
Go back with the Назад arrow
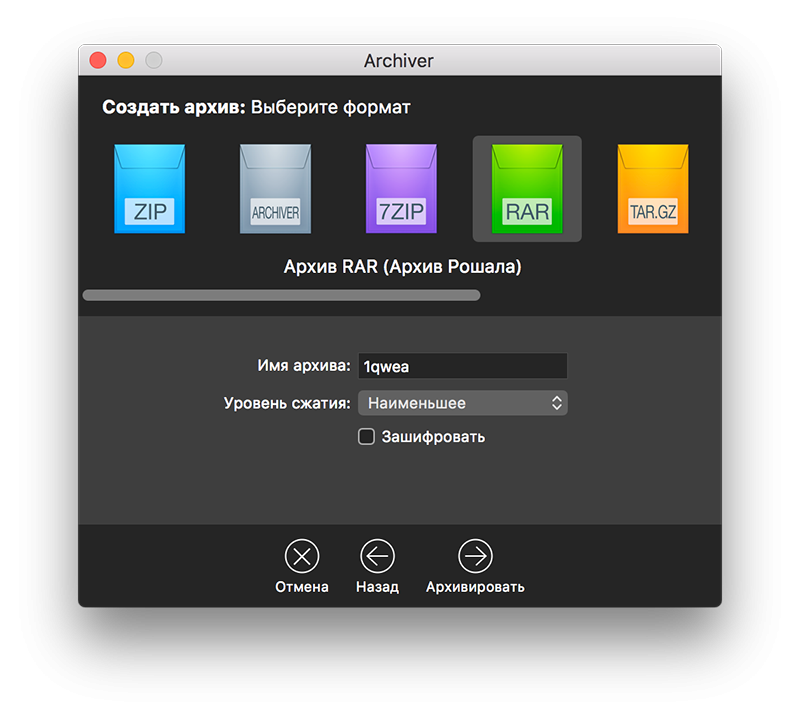click(378, 556)
